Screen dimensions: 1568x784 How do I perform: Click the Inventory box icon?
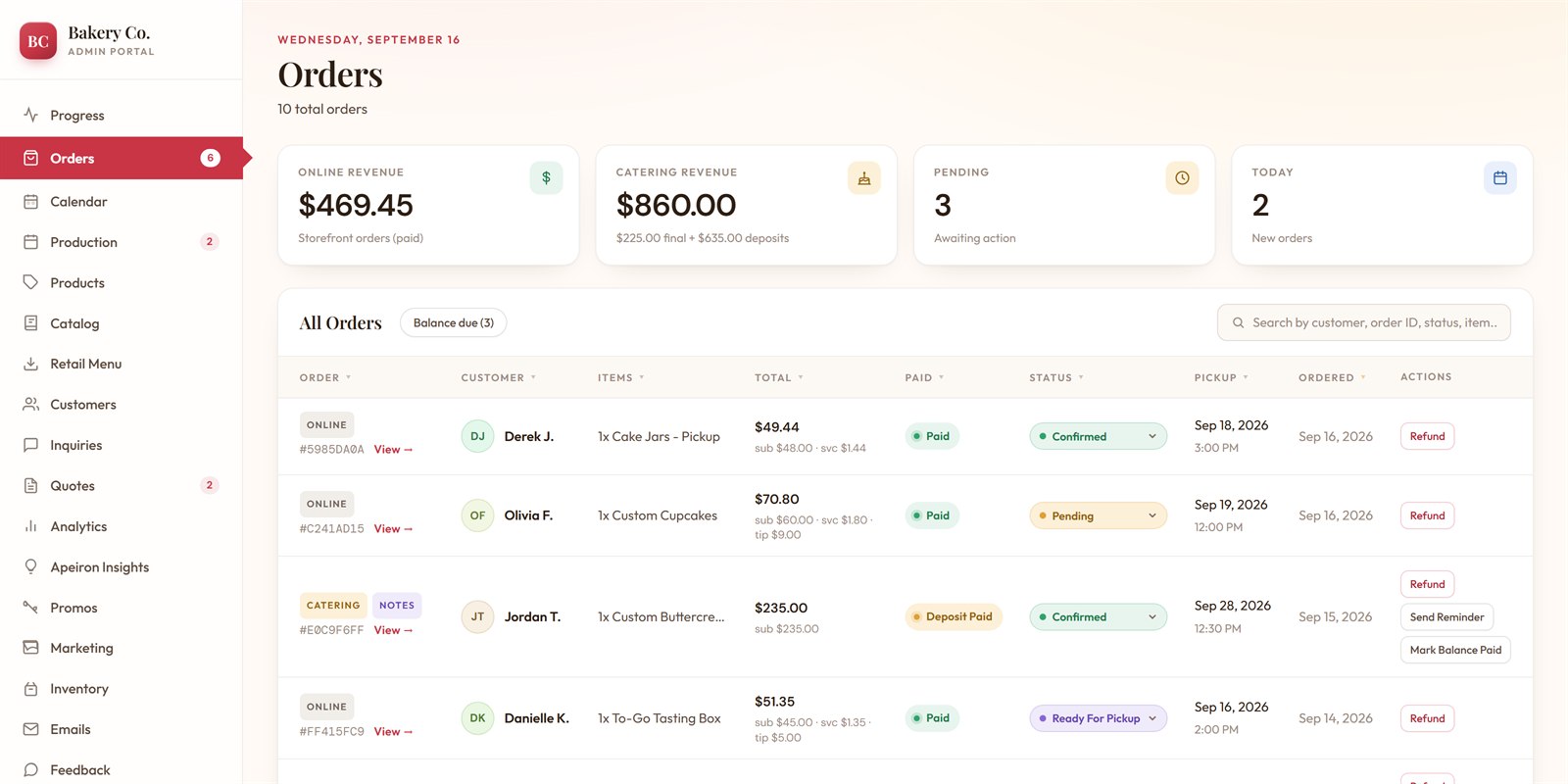click(31, 689)
